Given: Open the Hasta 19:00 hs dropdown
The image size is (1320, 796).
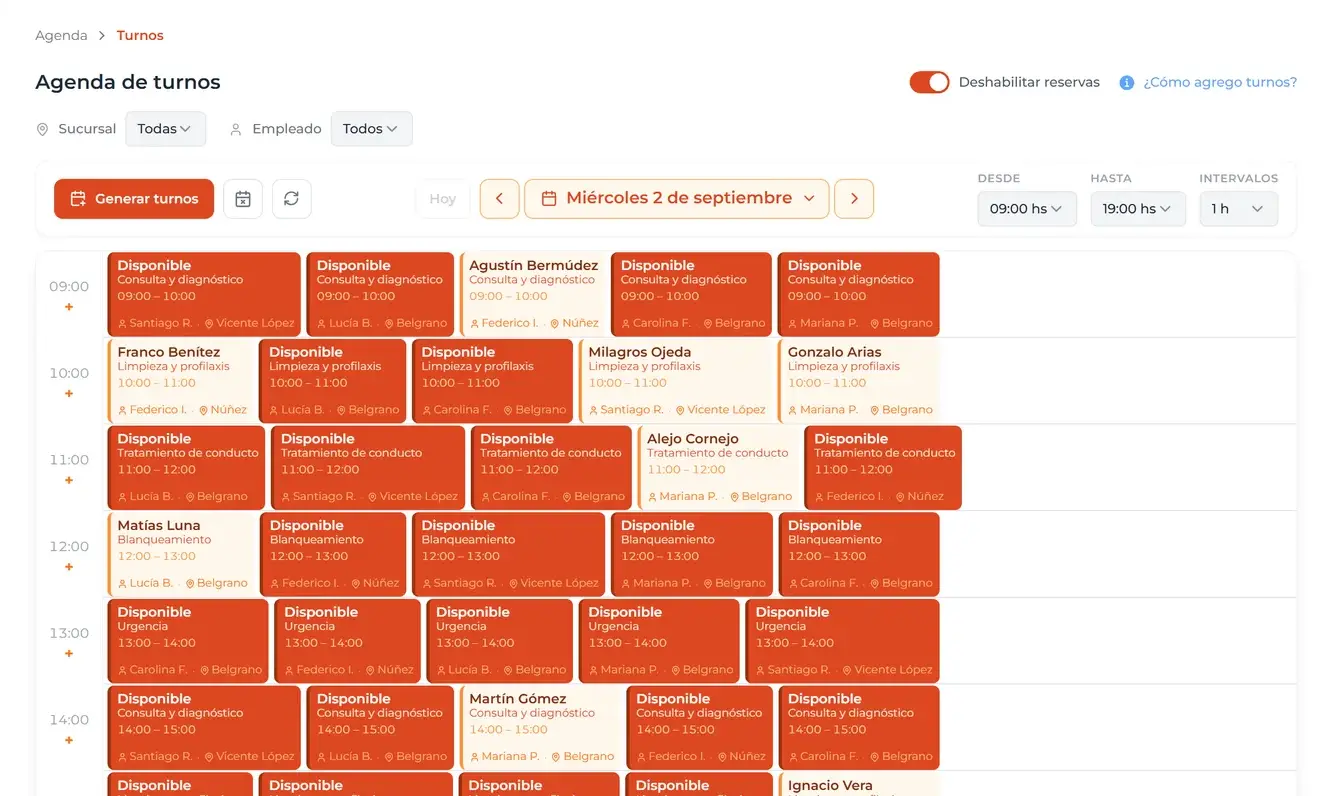Looking at the screenshot, I should pos(1138,209).
